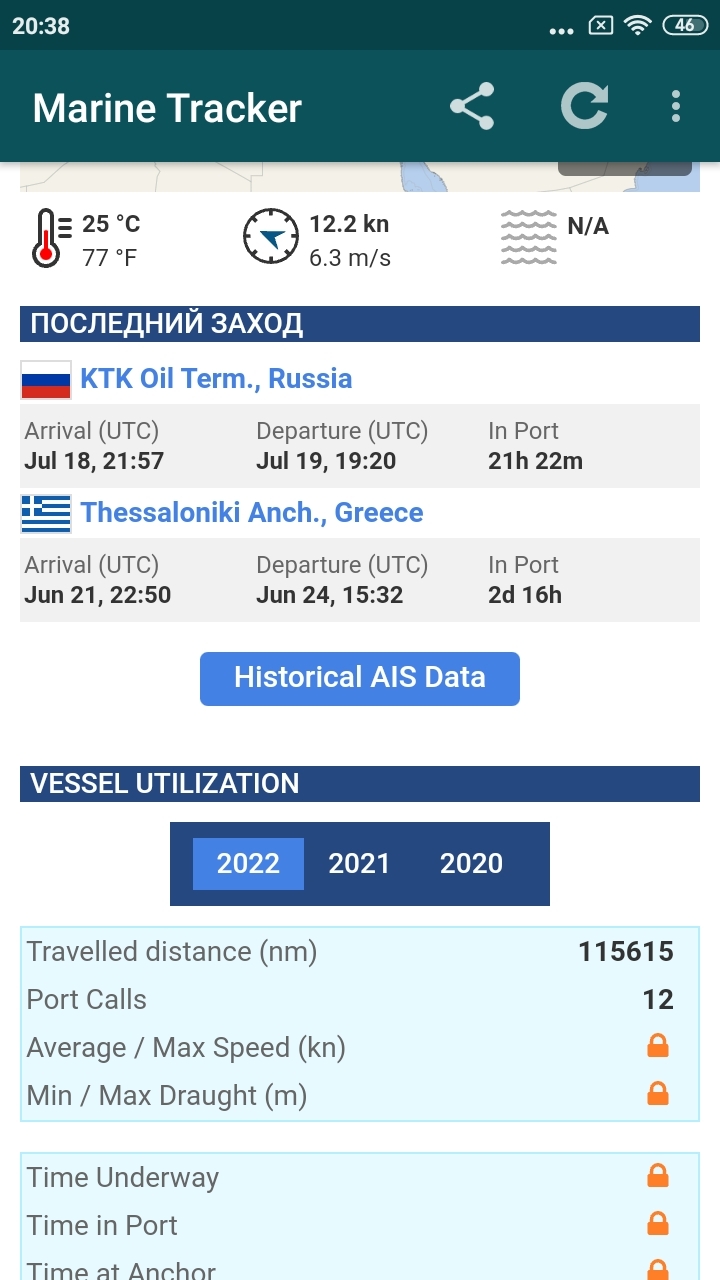720x1280 pixels.
Task: Tap the share icon in header
Action: tap(472, 107)
